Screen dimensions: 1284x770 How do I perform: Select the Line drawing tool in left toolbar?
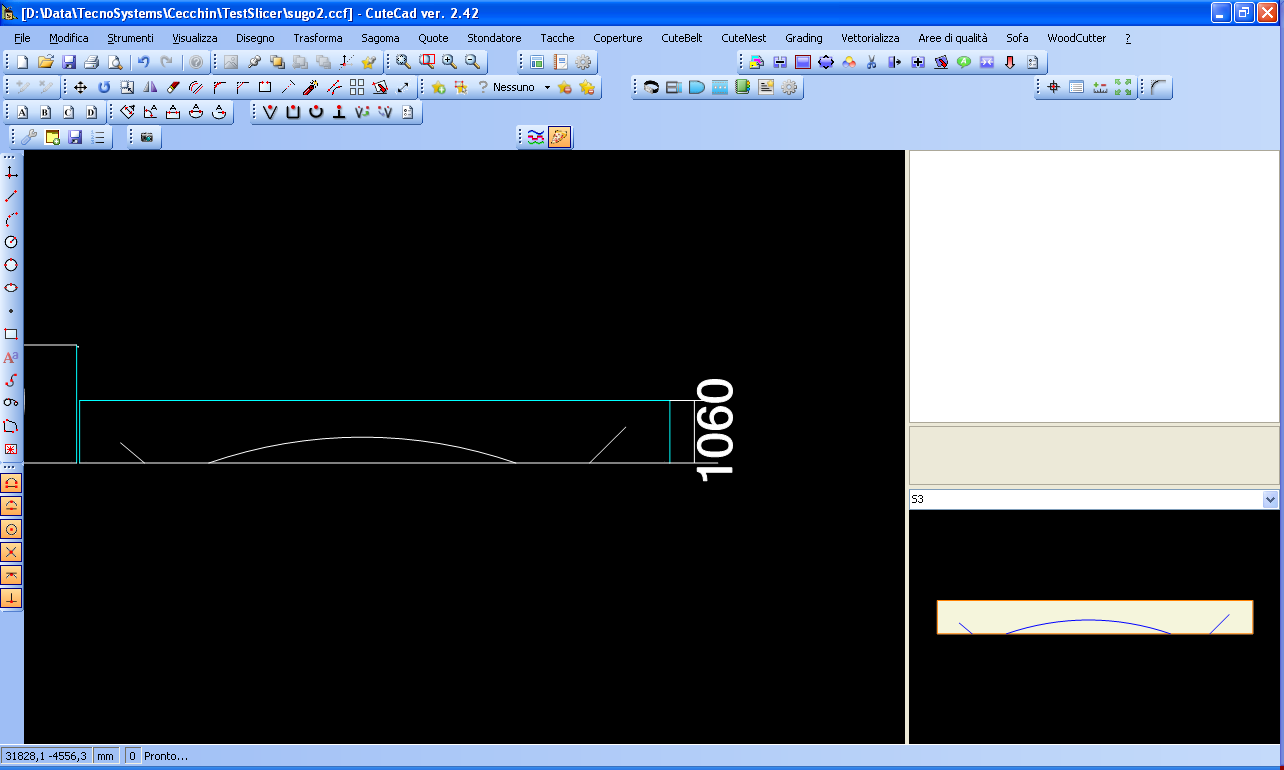point(11,196)
